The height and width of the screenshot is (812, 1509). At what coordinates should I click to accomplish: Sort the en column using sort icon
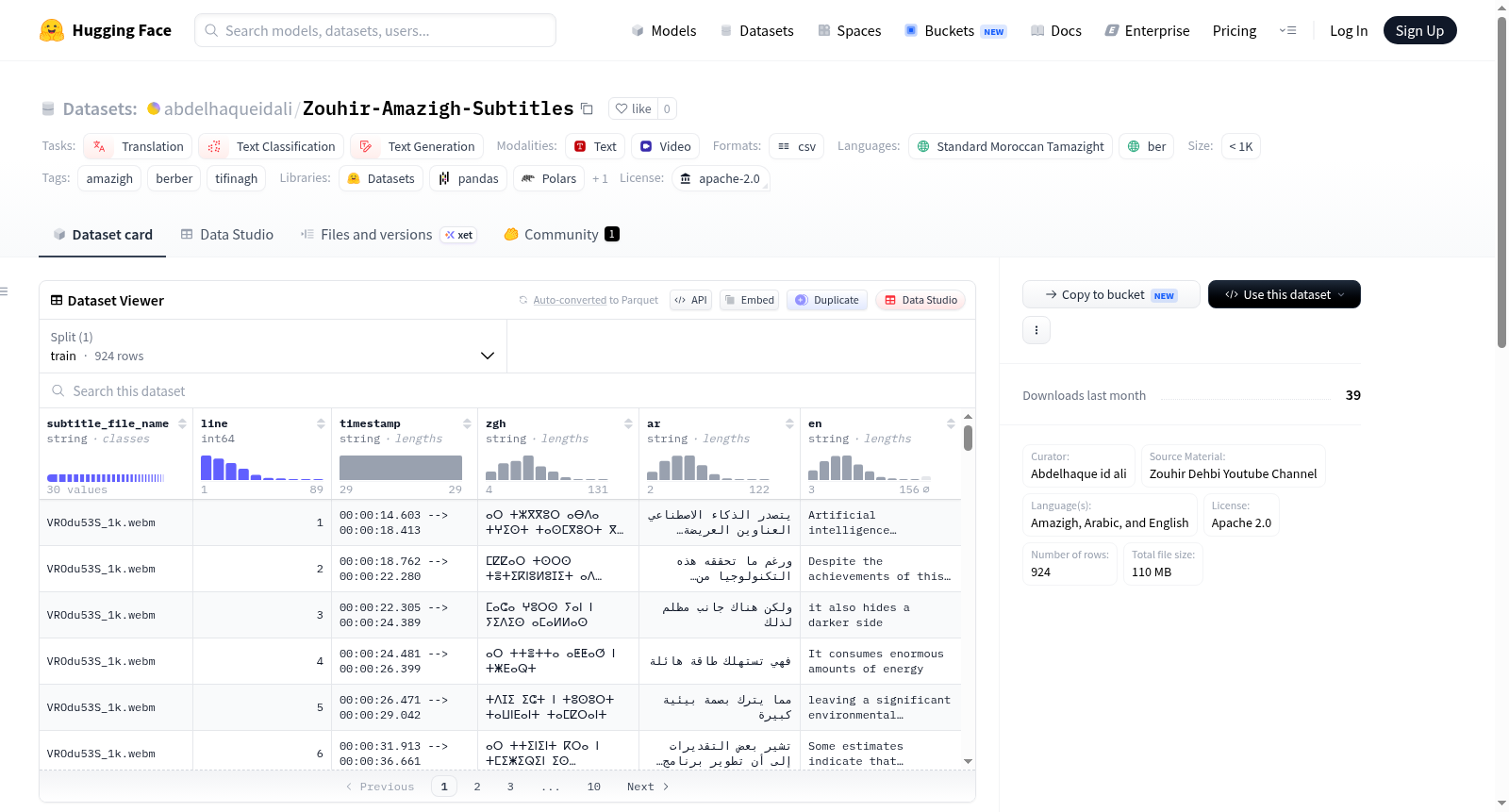pyautogui.click(x=951, y=423)
